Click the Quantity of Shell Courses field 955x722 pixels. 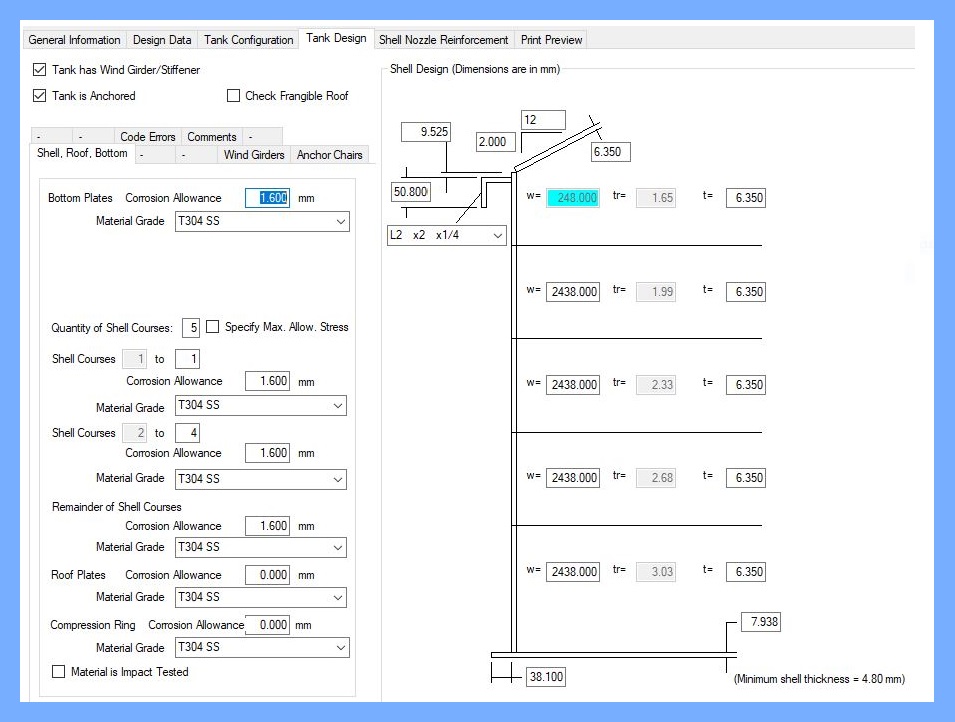190,328
